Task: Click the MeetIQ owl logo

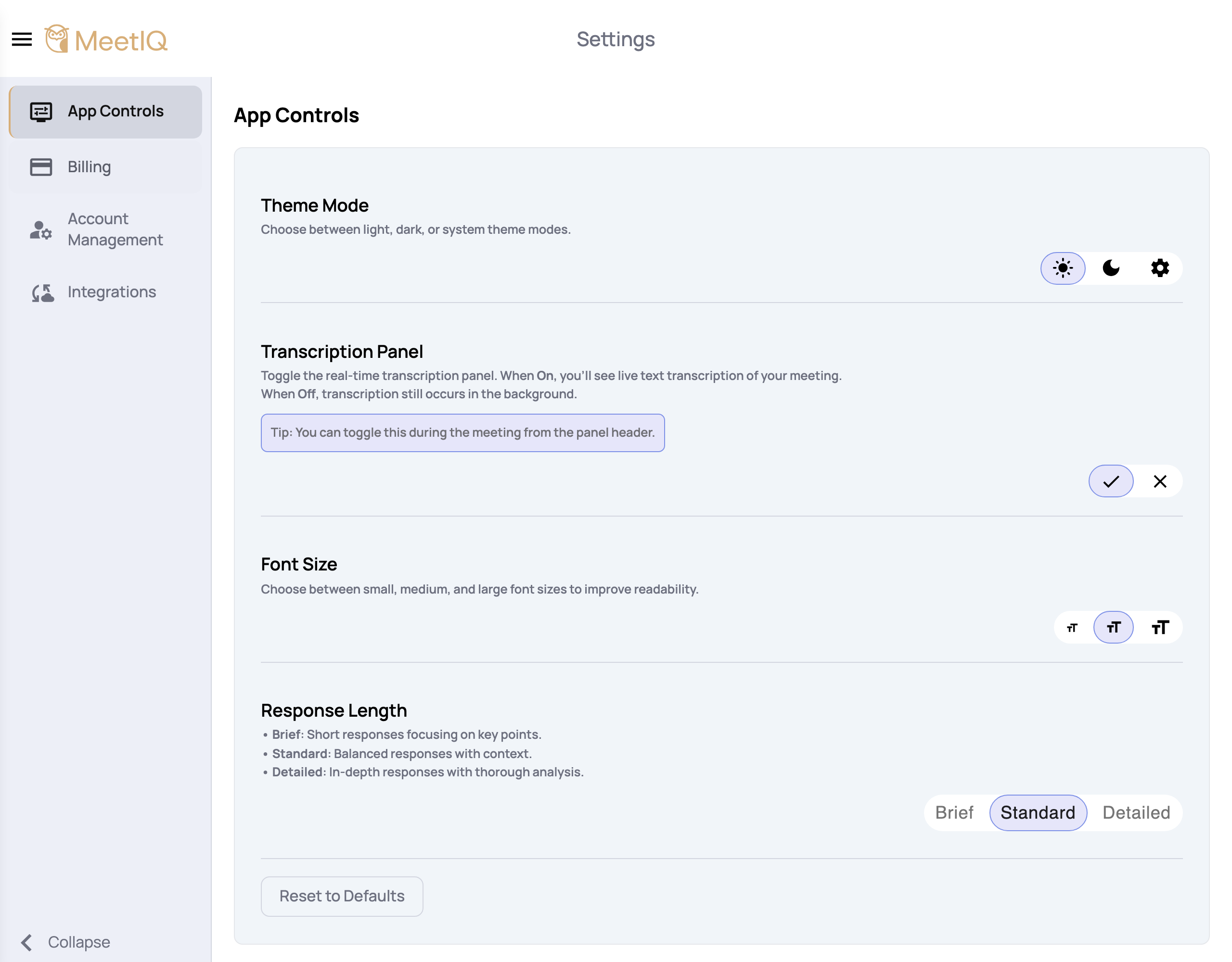Action: pos(56,39)
